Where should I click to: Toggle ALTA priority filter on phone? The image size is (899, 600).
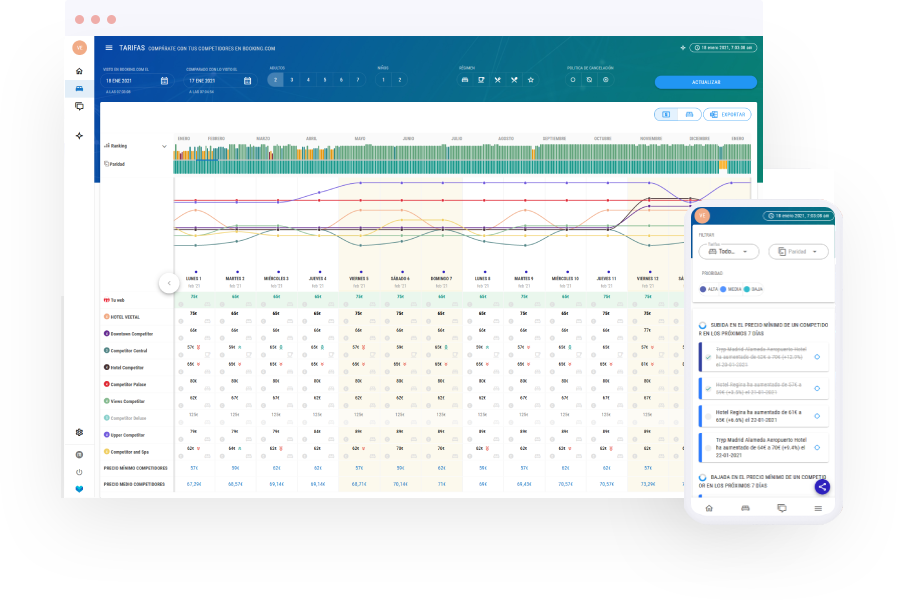[709, 289]
